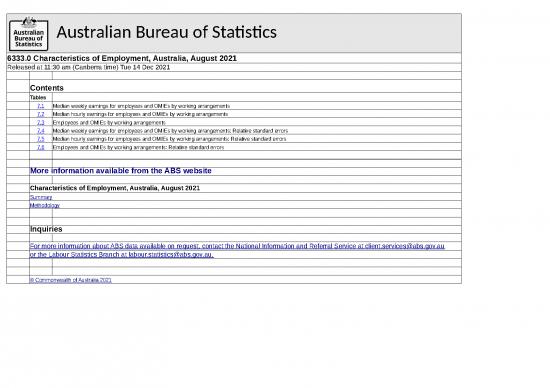The image size is (550, 388).
Task: Open table 7.3 link
Action: (x=41, y=122)
